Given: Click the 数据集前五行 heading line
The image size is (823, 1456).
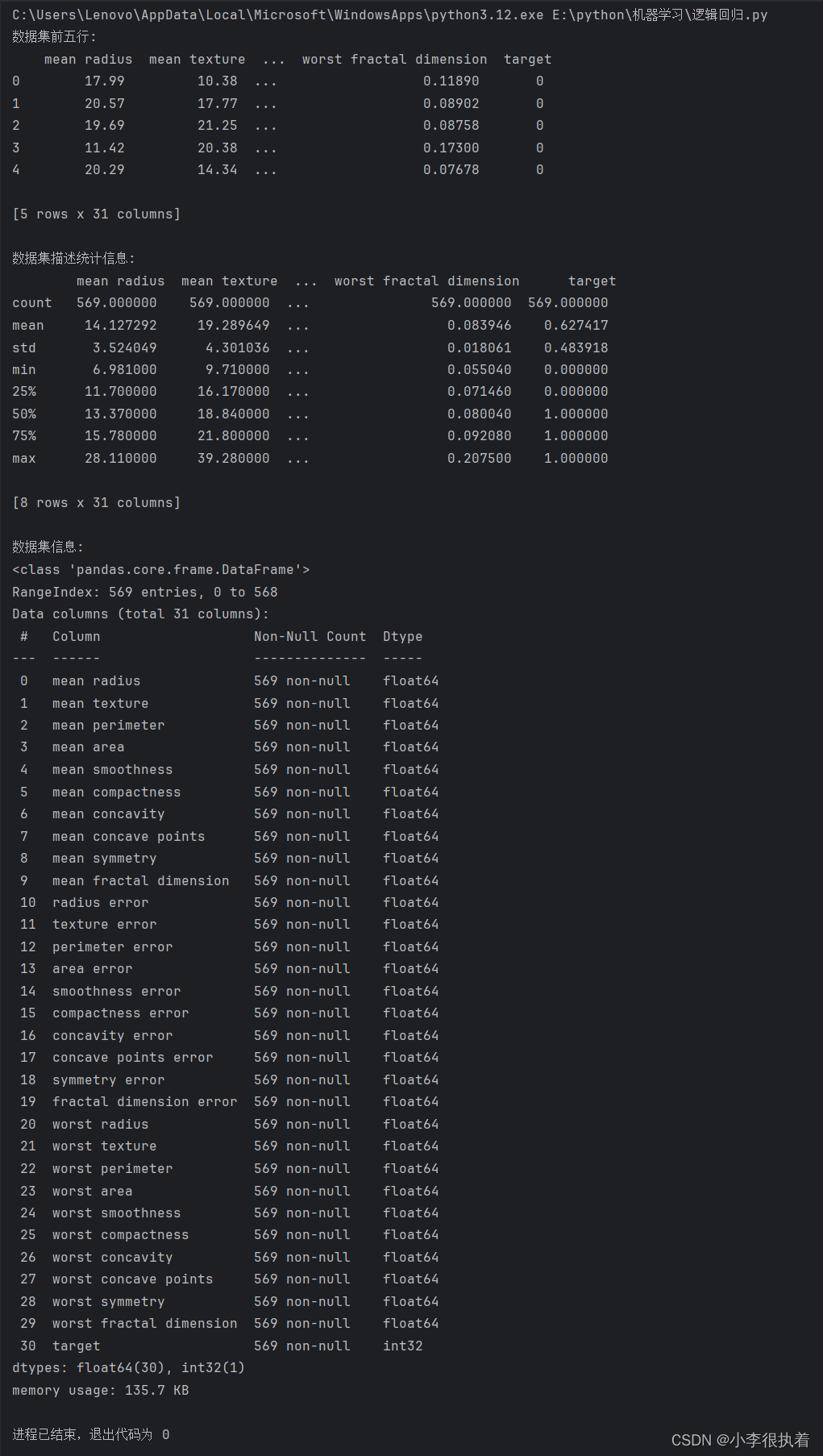Looking at the screenshot, I should pyautogui.click(x=54, y=37).
